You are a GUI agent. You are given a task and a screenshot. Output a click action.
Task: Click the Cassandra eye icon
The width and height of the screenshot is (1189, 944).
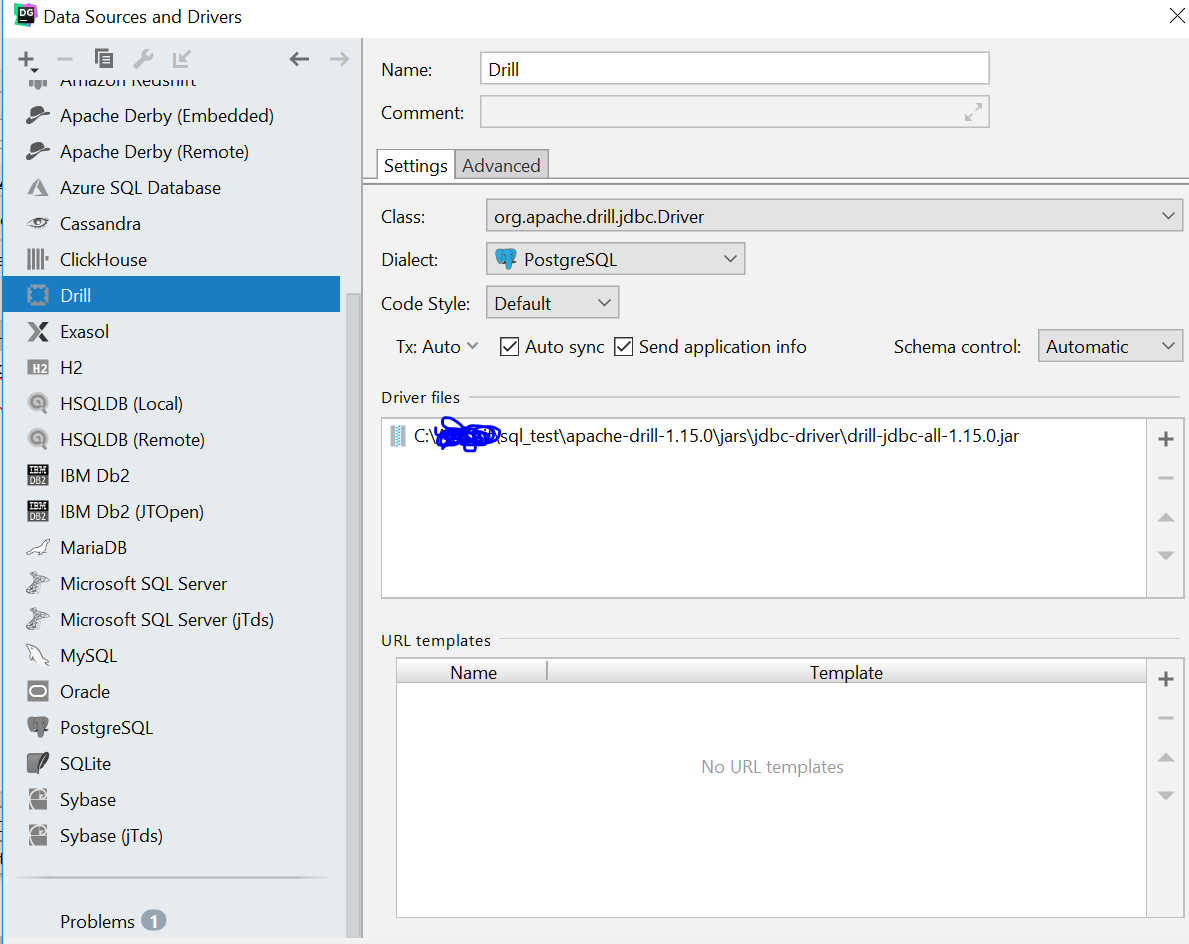pos(38,223)
